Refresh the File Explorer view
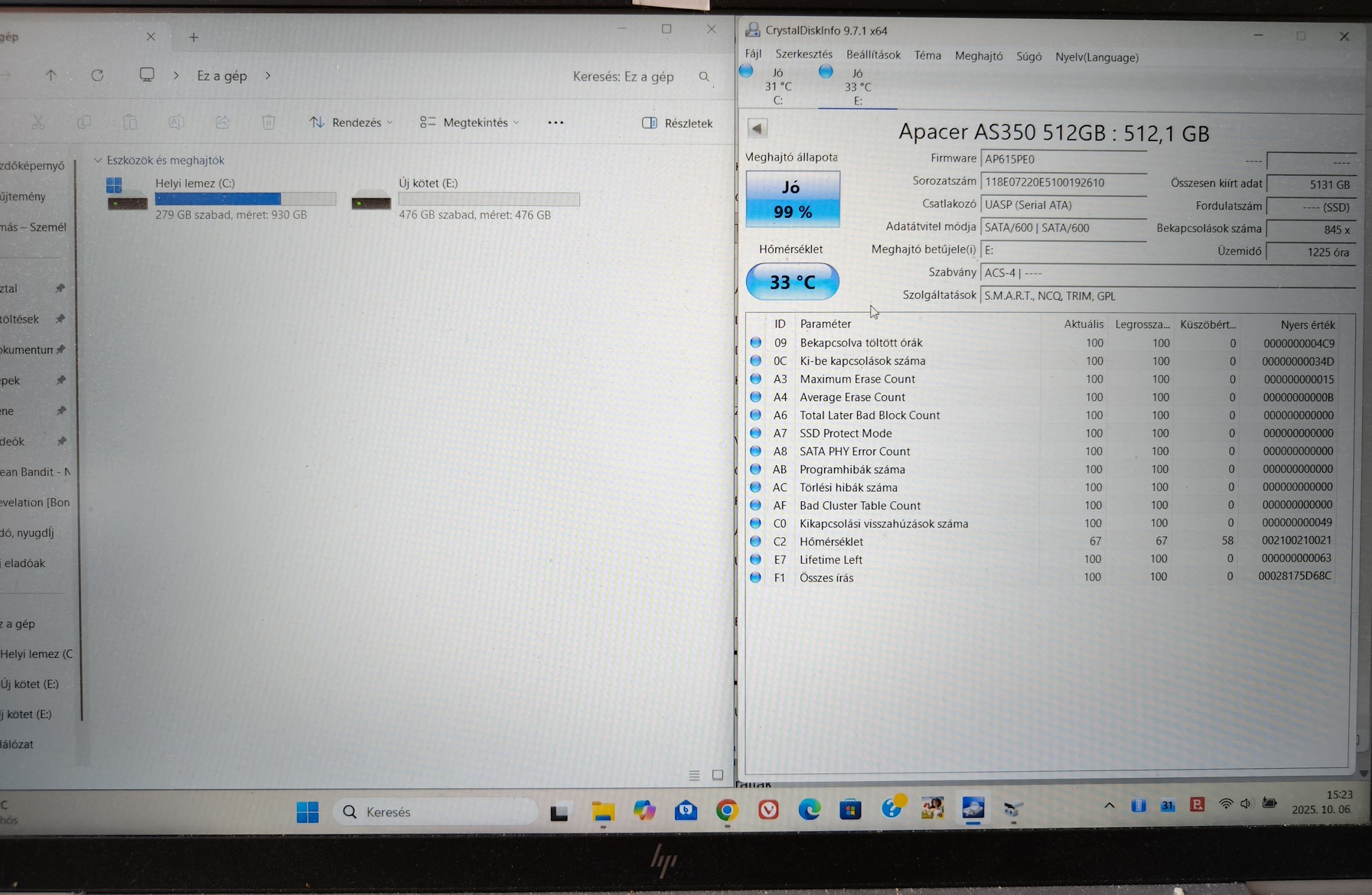This screenshot has height=895, width=1372. click(97, 76)
